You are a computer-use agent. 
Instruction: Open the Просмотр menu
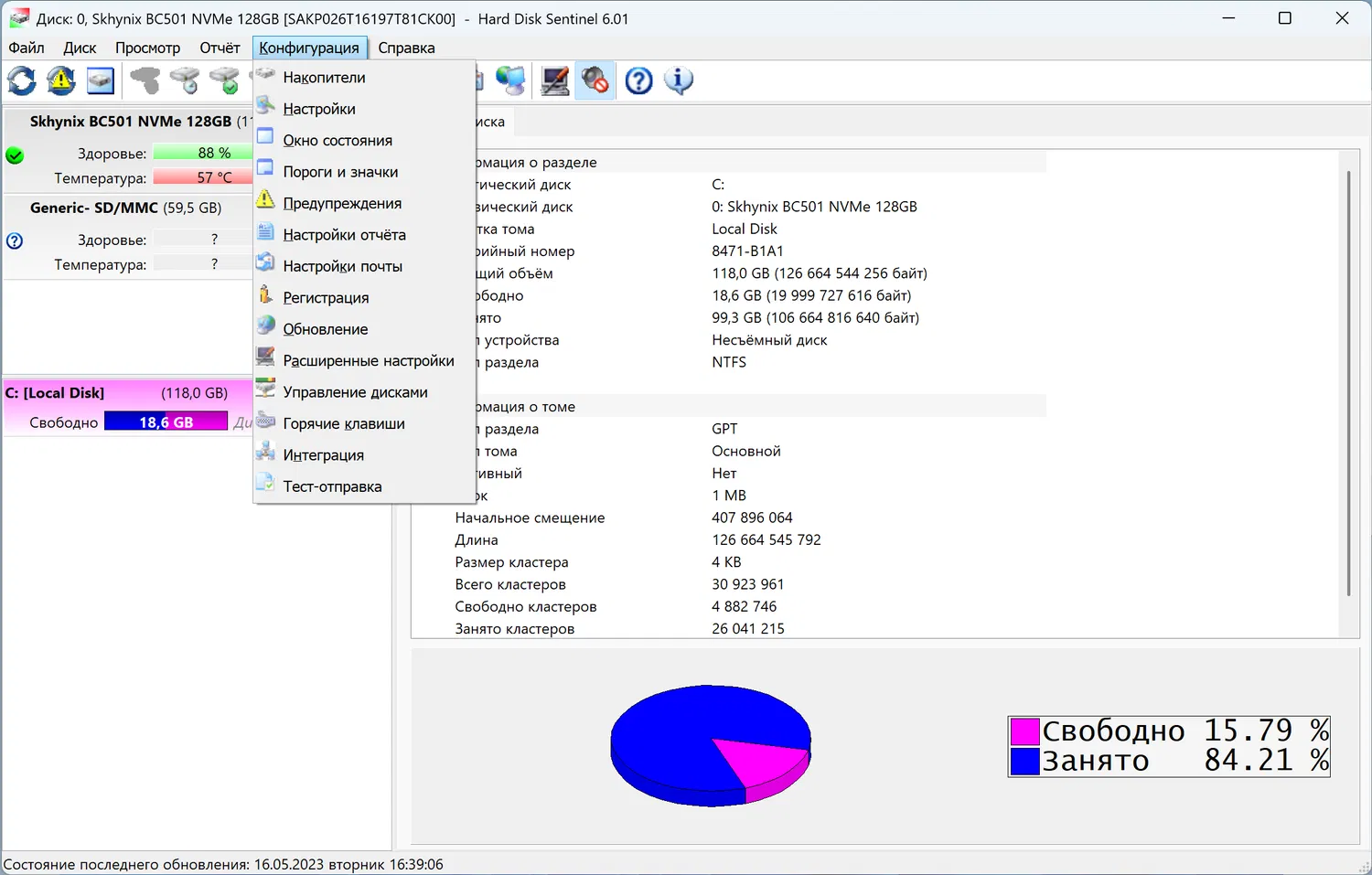coord(147,48)
